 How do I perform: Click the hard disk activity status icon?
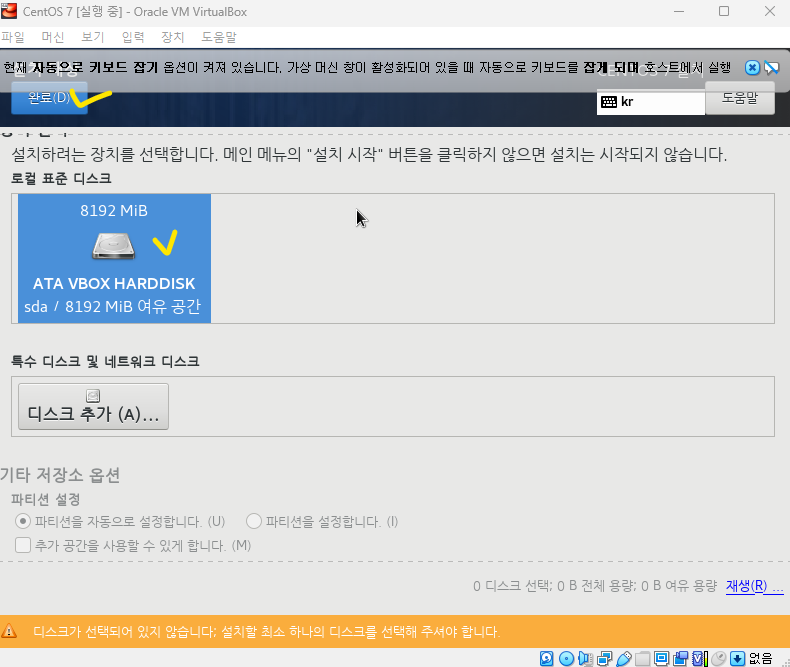click(x=547, y=658)
